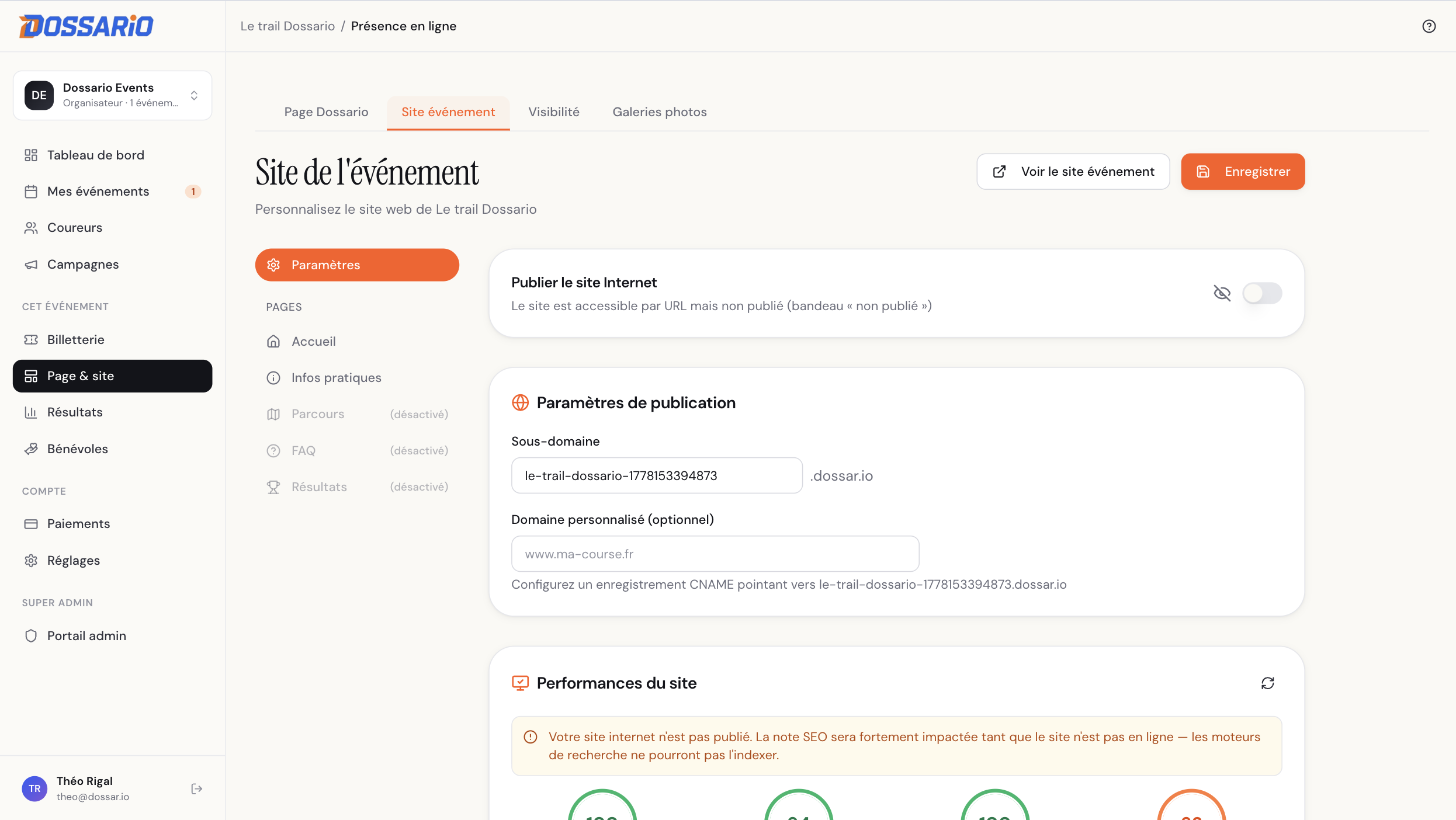Click the Résultats bar chart icon
Viewport: 1456px width, 820px height.
31,412
